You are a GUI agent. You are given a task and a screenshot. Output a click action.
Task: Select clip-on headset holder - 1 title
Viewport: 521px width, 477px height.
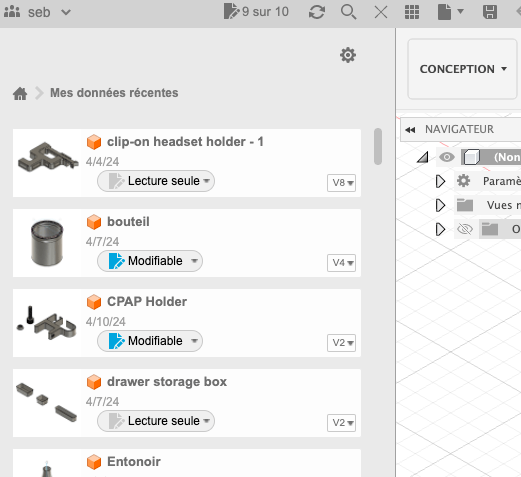[185, 142]
